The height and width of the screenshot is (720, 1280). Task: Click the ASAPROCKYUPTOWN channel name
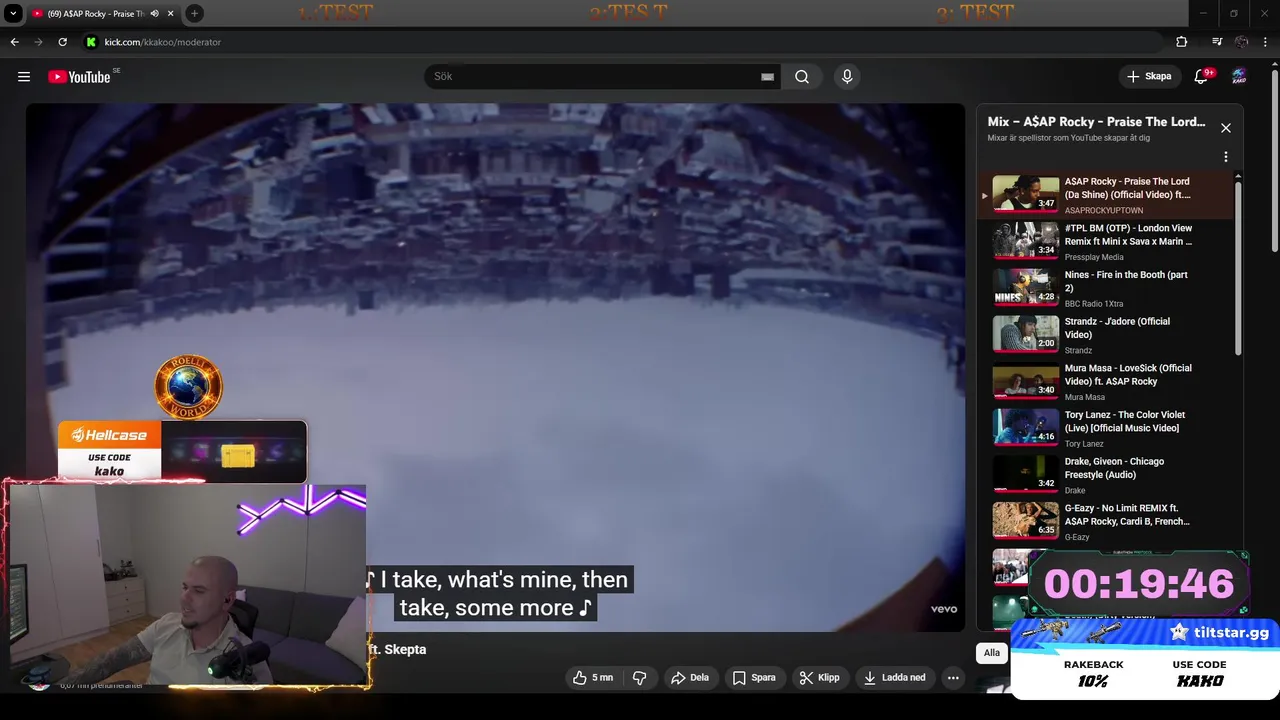[x=1104, y=211]
